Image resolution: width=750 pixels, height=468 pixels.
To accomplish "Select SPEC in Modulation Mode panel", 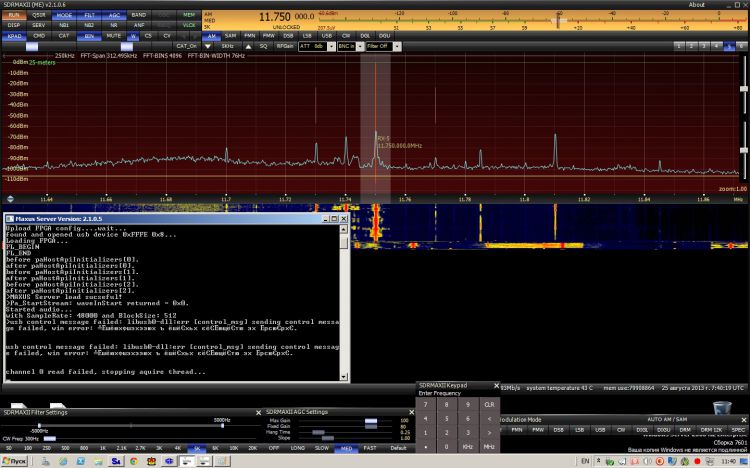I will (x=738, y=430).
